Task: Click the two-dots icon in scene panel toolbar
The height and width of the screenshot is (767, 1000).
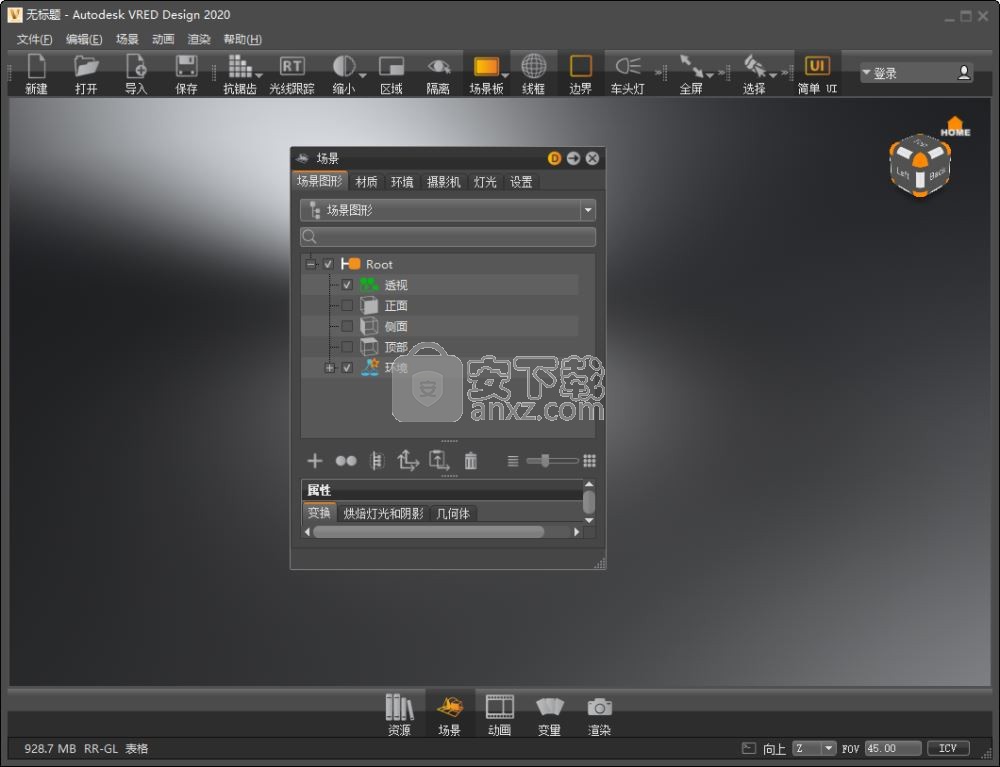Action: point(346,460)
